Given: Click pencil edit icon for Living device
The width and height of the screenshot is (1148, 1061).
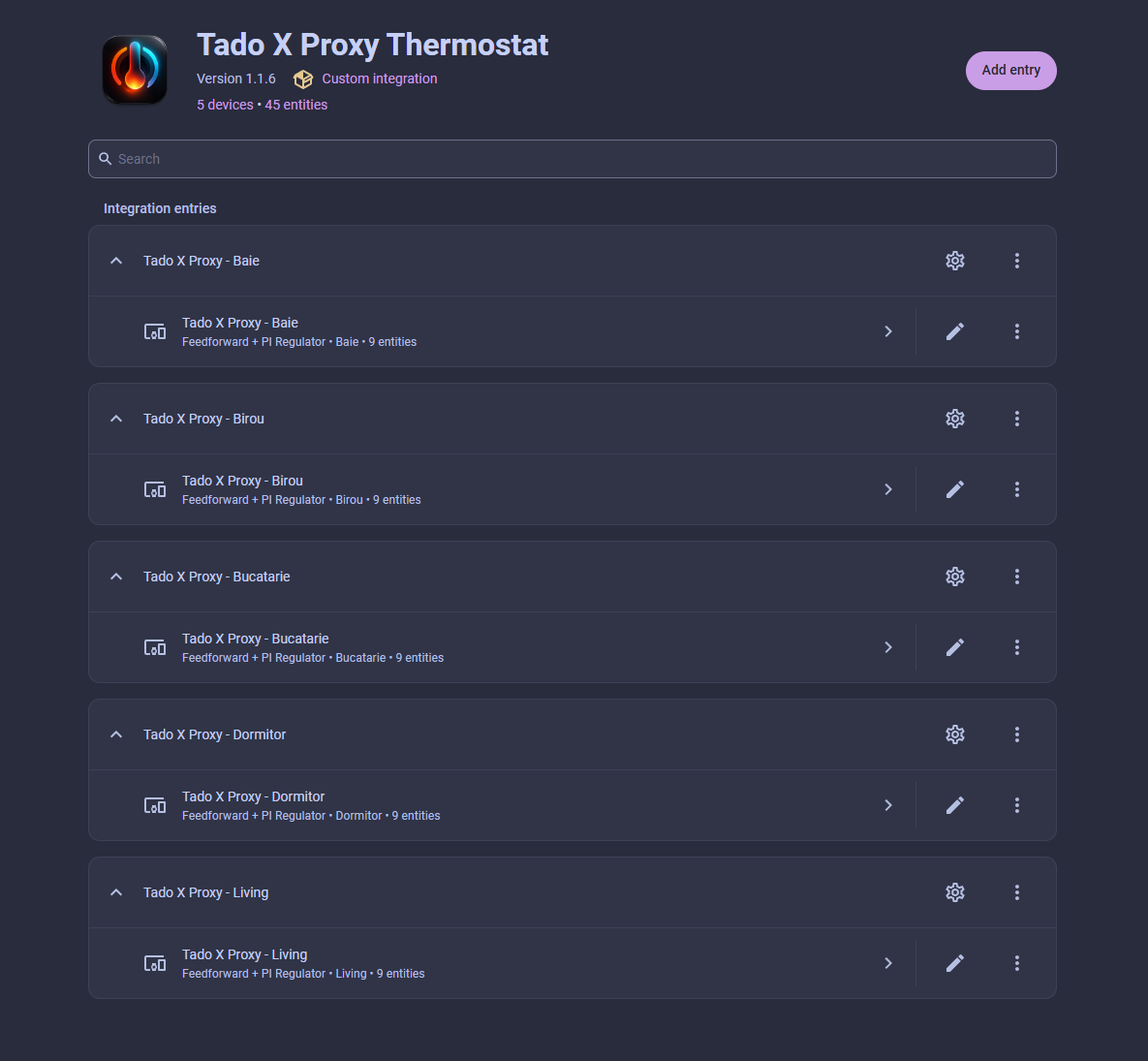Looking at the screenshot, I should coord(954,963).
